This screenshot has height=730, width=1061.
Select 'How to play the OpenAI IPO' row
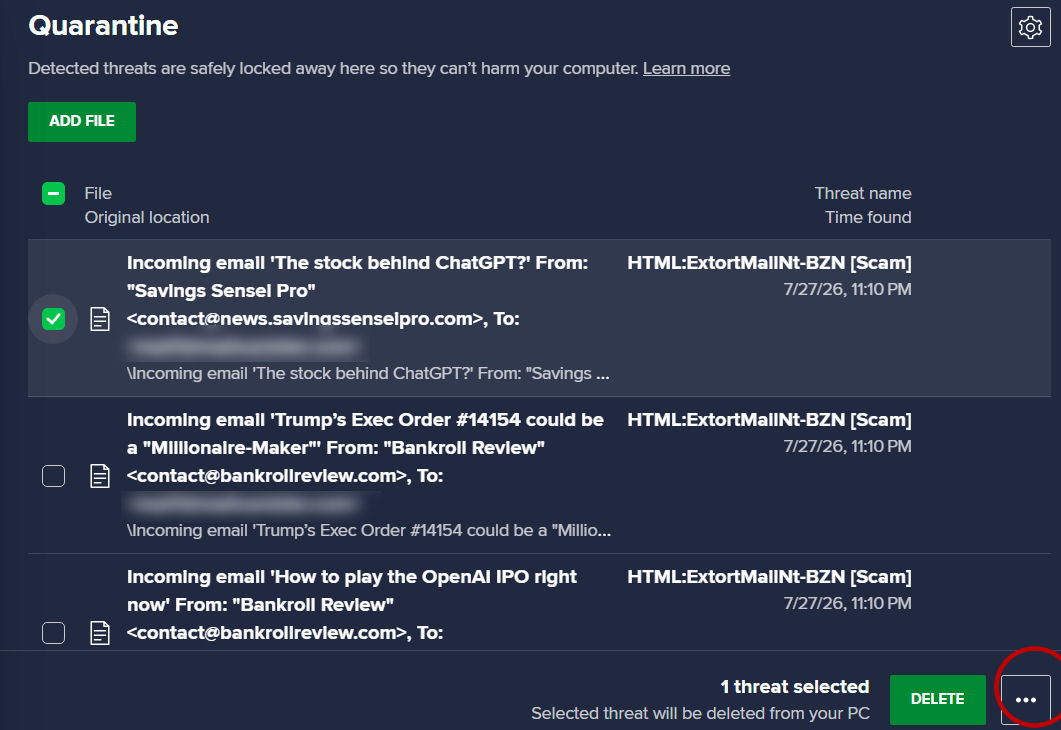(x=539, y=602)
